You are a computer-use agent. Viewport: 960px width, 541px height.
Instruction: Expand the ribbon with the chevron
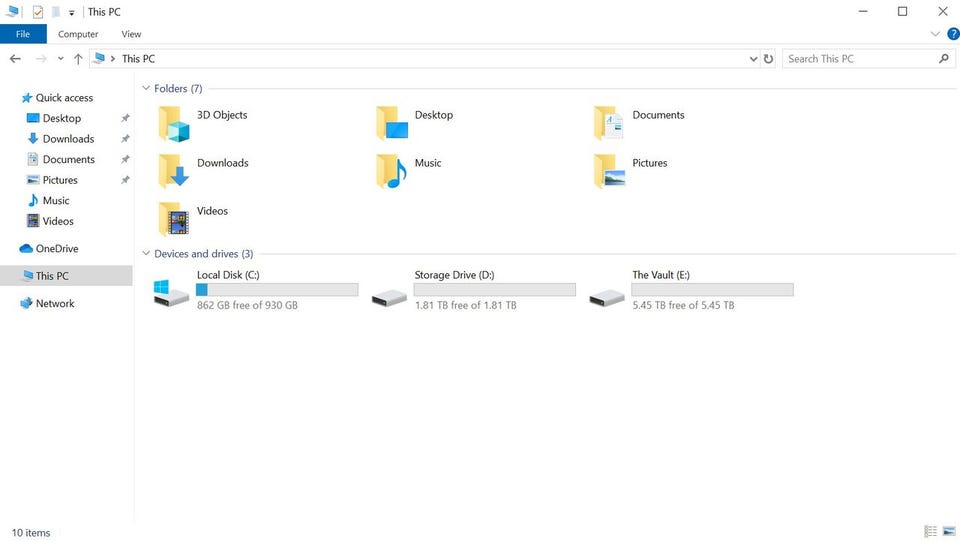(x=935, y=34)
